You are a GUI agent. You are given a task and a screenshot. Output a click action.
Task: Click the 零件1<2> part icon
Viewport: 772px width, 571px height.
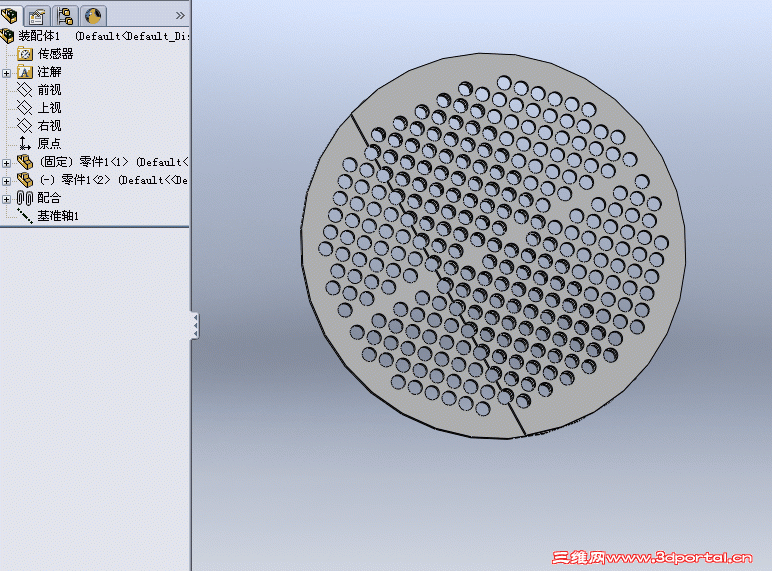(x=25, y=180)
